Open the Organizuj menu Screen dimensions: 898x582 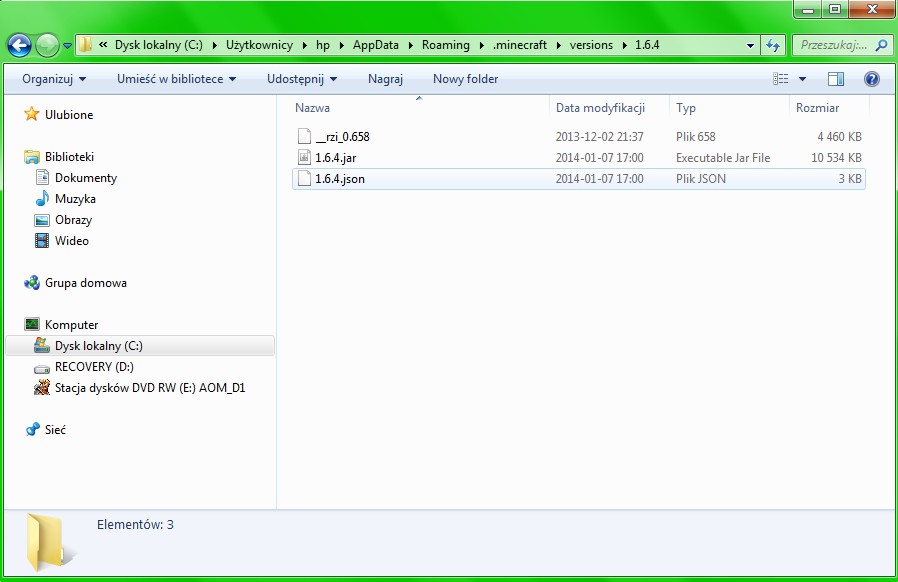(54, 79)
